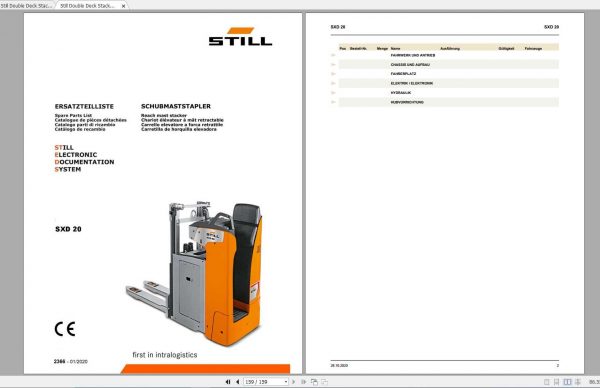Click the ERSATZTEILLISTE heading
Viewport: 600px width, 388px height.
(84, 106)
